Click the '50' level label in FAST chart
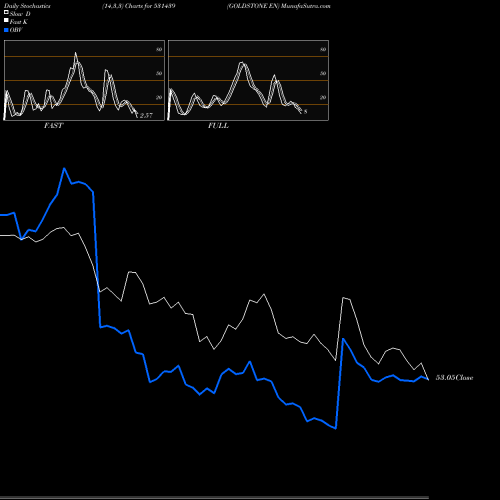The image size is (500, 500). coord(159,73)
